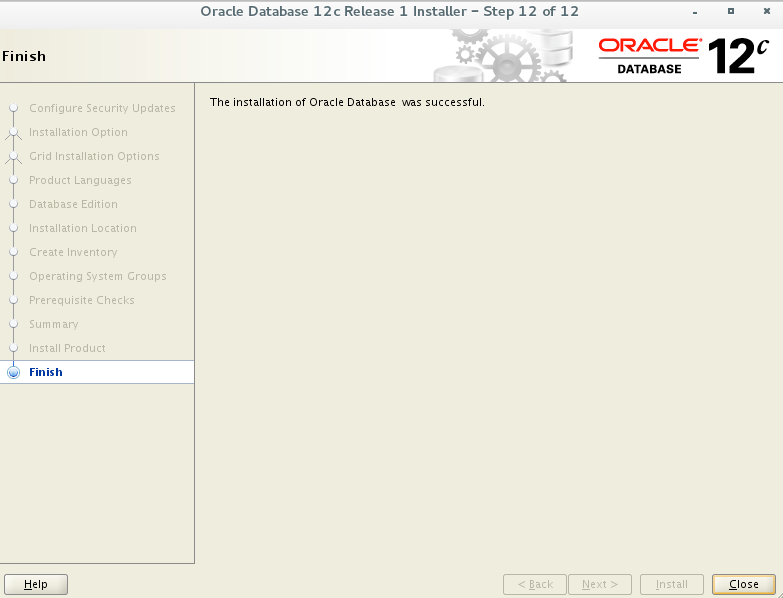The image size is (783, 598).
Task: Select Configure Security Updates step
Action: [x=102, y=108]
